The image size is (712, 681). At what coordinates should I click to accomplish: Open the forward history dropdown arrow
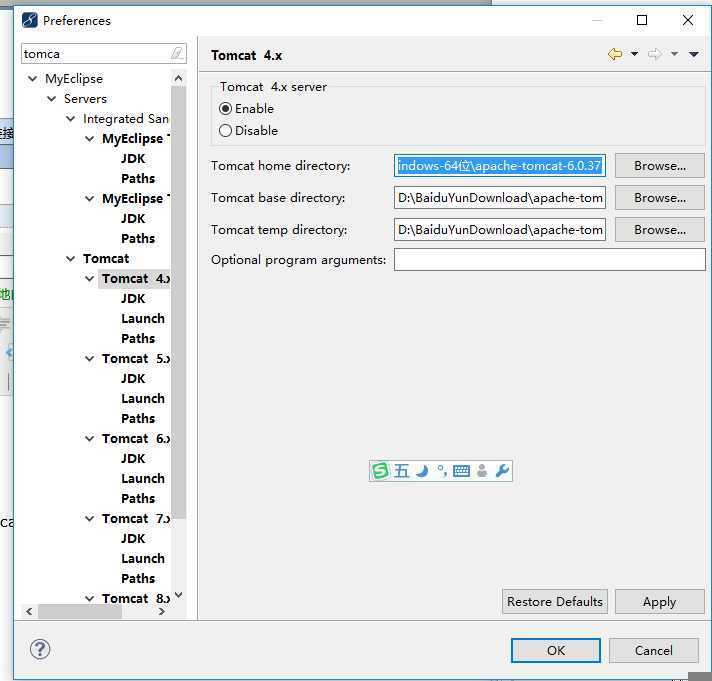674,54
